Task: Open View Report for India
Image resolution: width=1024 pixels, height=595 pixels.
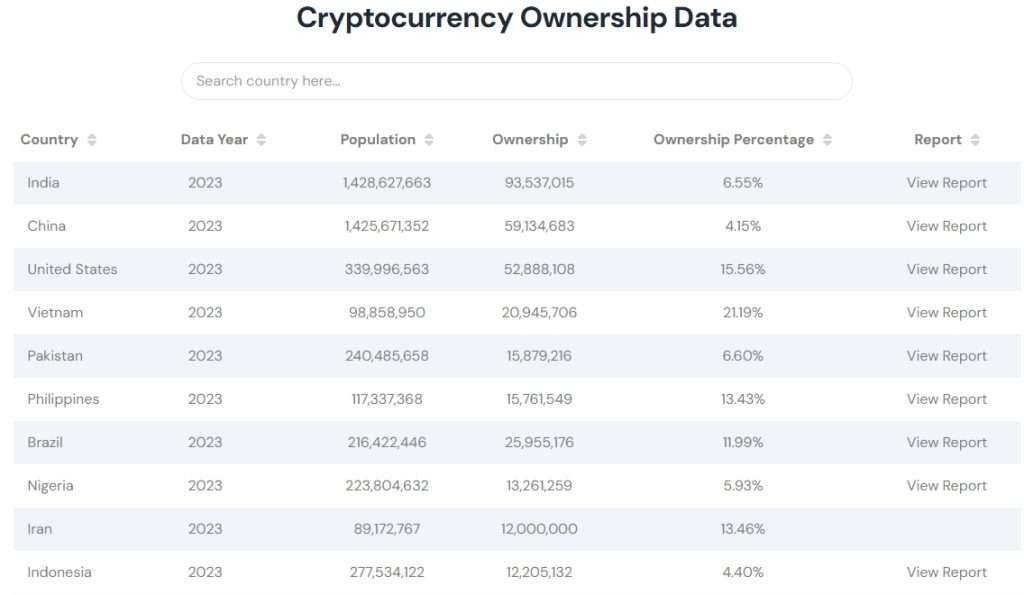Action: (946, 183)
